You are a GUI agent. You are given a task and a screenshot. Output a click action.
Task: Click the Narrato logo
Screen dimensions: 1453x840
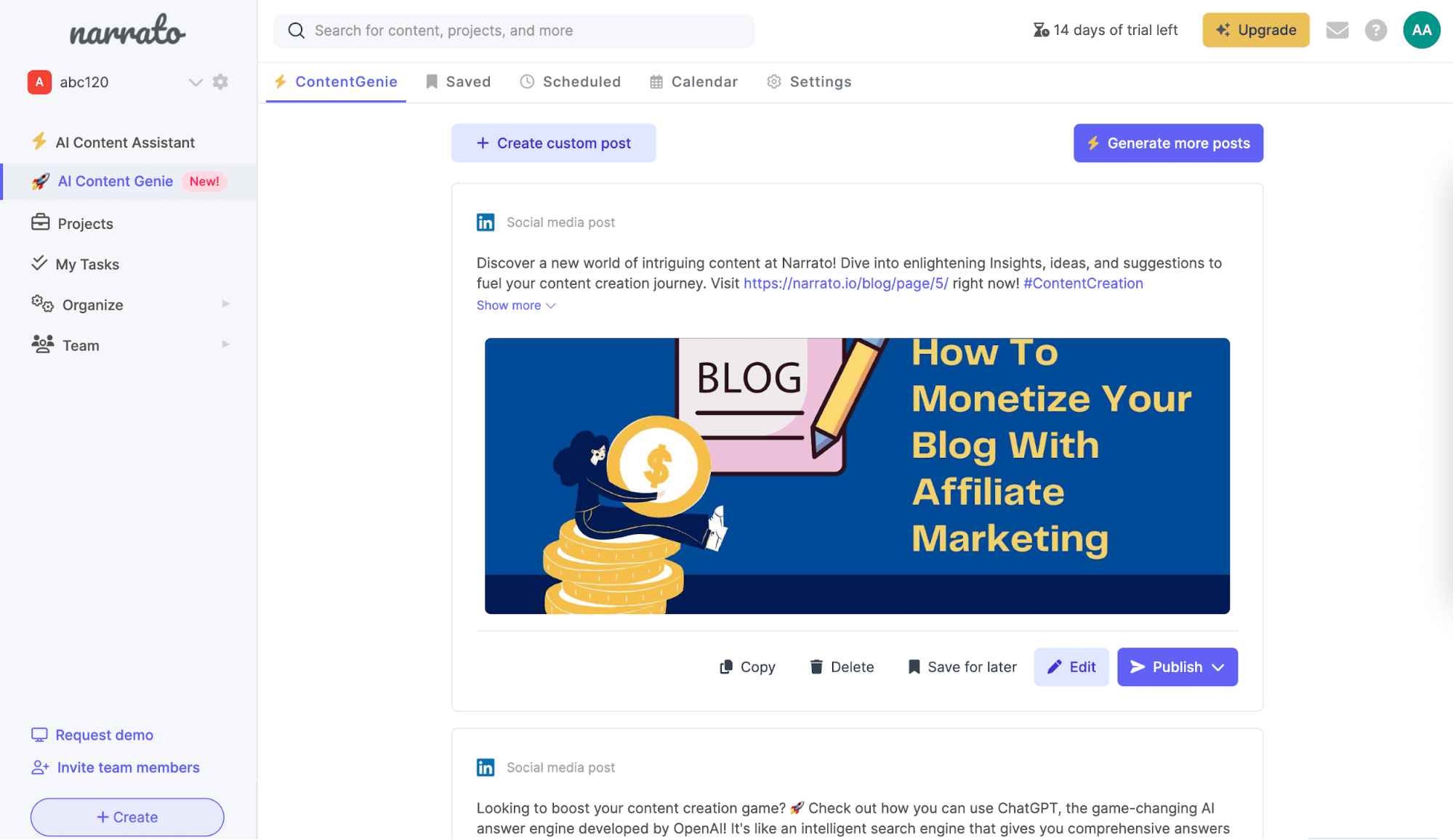128,31
